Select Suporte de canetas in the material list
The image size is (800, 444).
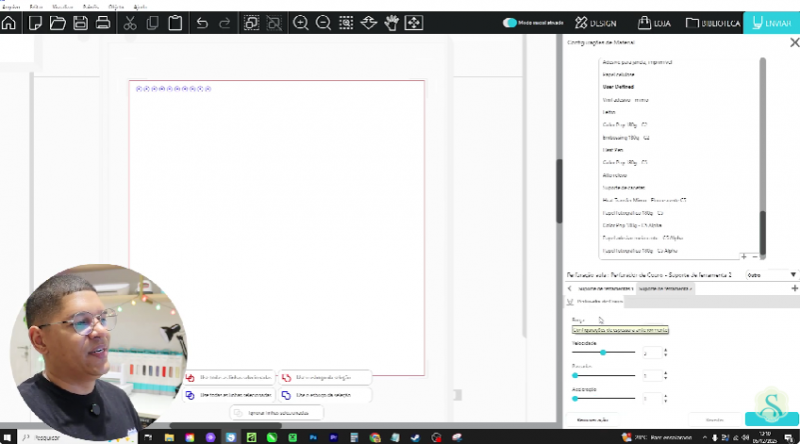(623, 188)
